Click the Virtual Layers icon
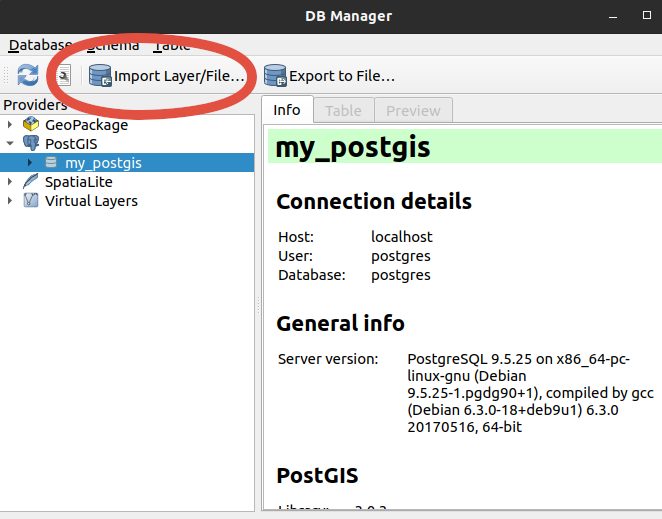The image size is (662, 519). coord(31,201)
